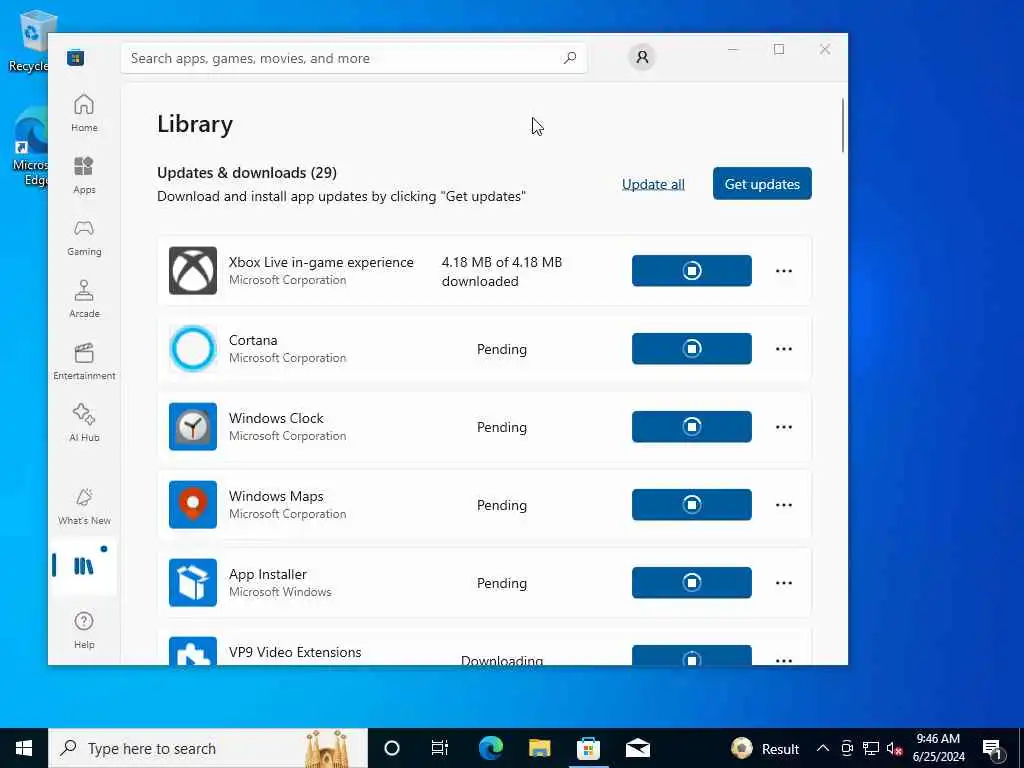Go to Apps section in sidebar
The height and width of the screenshot is (768, 1024).
pyautogui.click(x=84, y=175)
